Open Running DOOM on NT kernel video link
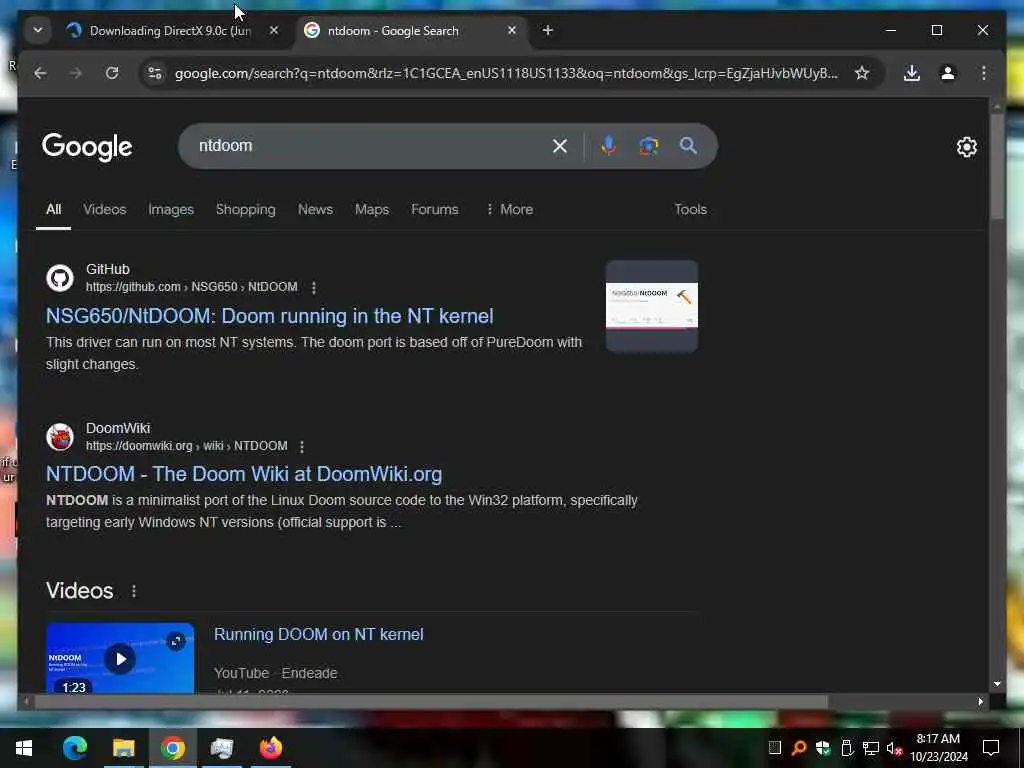1024x768 pixels. point(319,635)
